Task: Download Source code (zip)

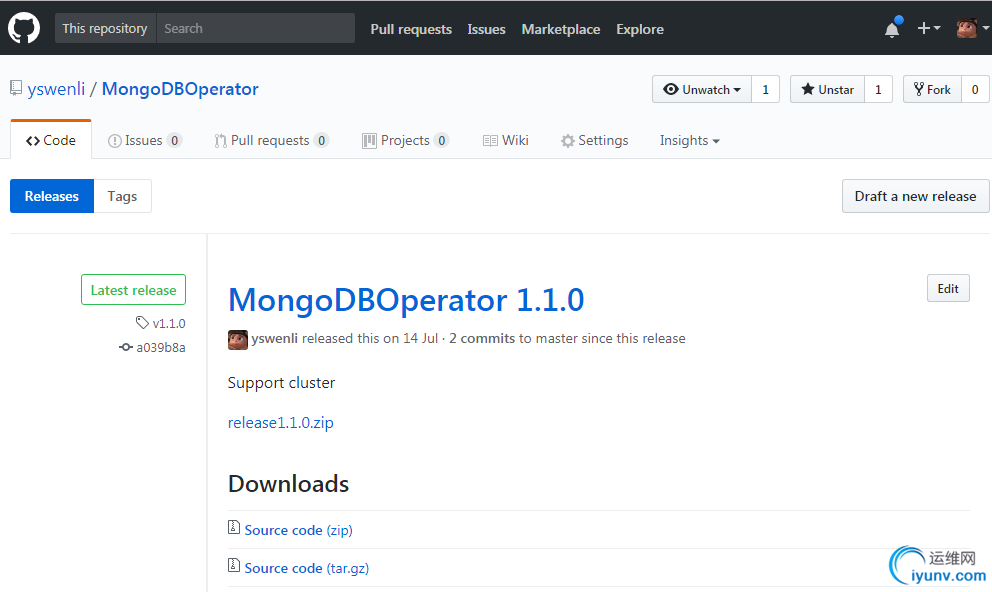Action: pos(299,530)
